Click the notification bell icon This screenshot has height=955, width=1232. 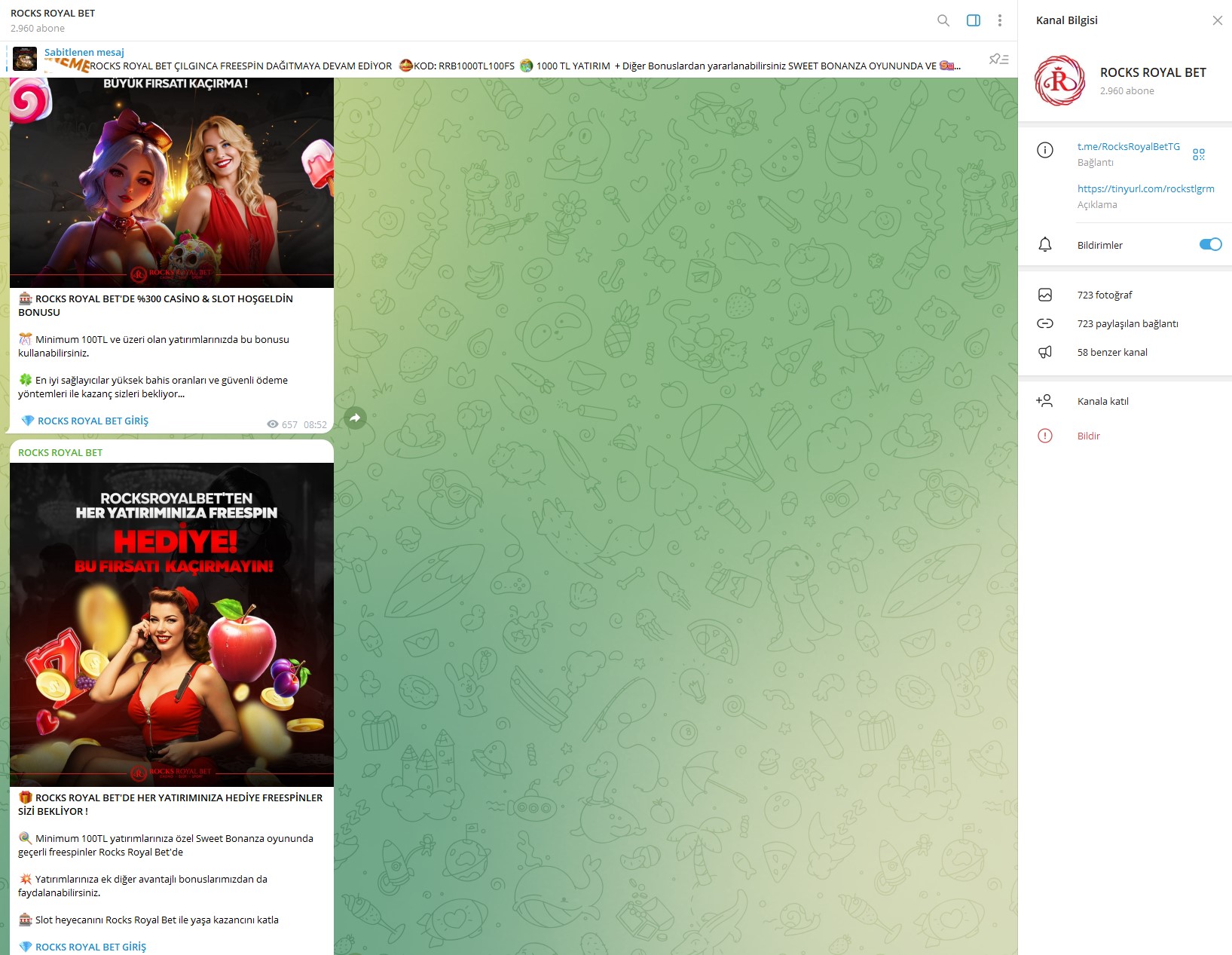point(1044,245)
